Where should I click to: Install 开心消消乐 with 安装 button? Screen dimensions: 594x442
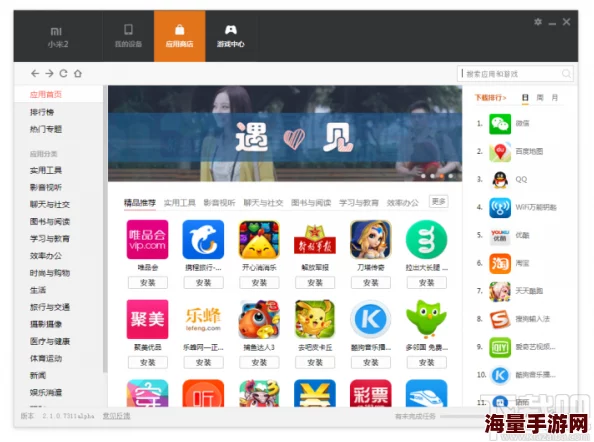[x=259, y=283]
